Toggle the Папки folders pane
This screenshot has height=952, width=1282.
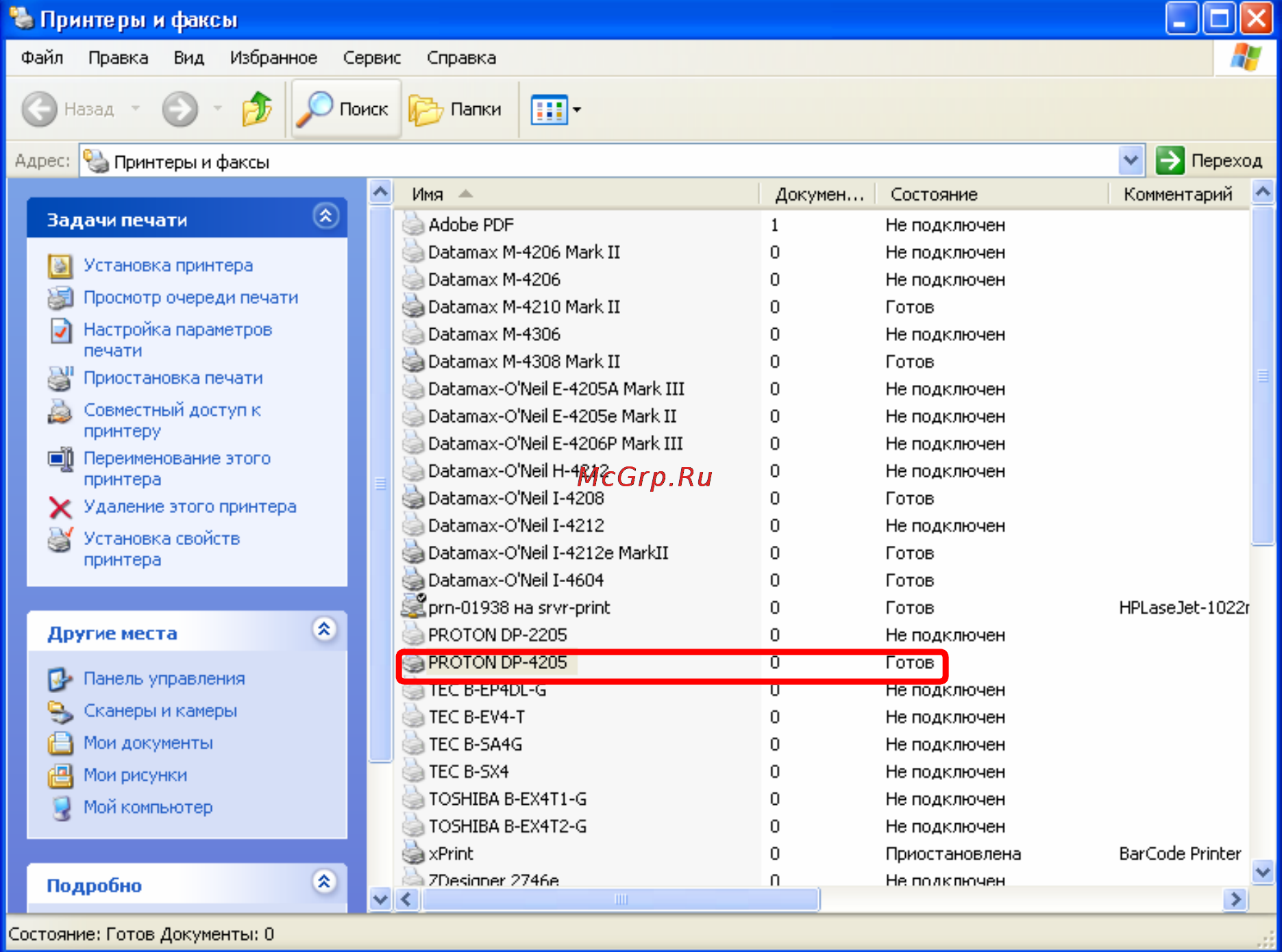(456, 109)
